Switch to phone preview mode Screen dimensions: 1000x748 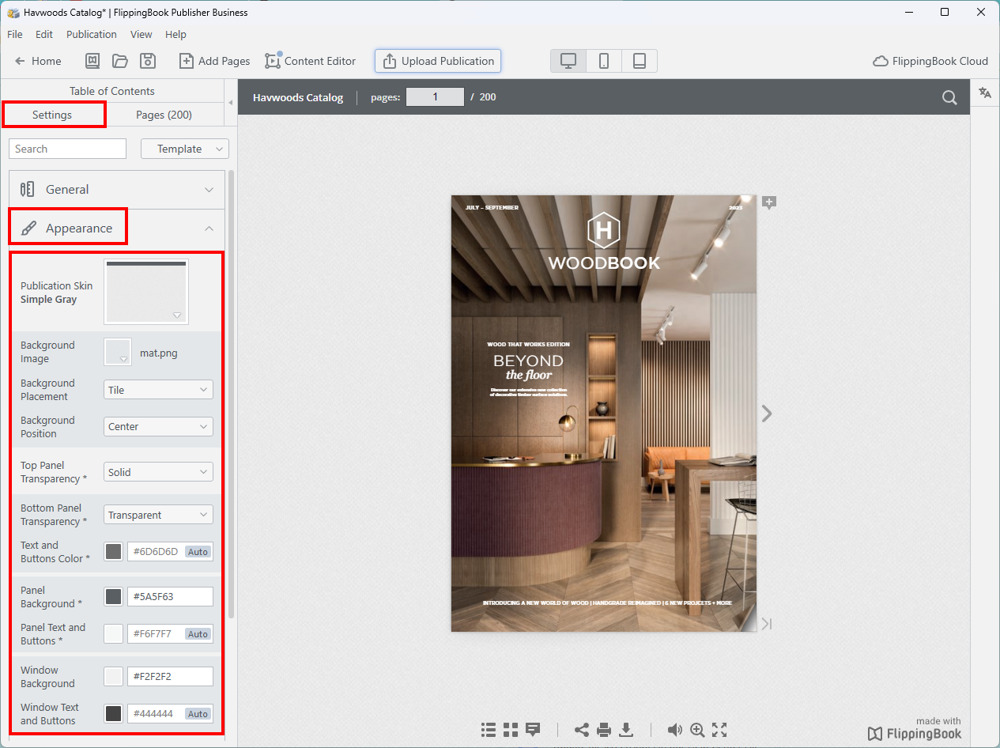pyautogui.click(x=603, y=61)
